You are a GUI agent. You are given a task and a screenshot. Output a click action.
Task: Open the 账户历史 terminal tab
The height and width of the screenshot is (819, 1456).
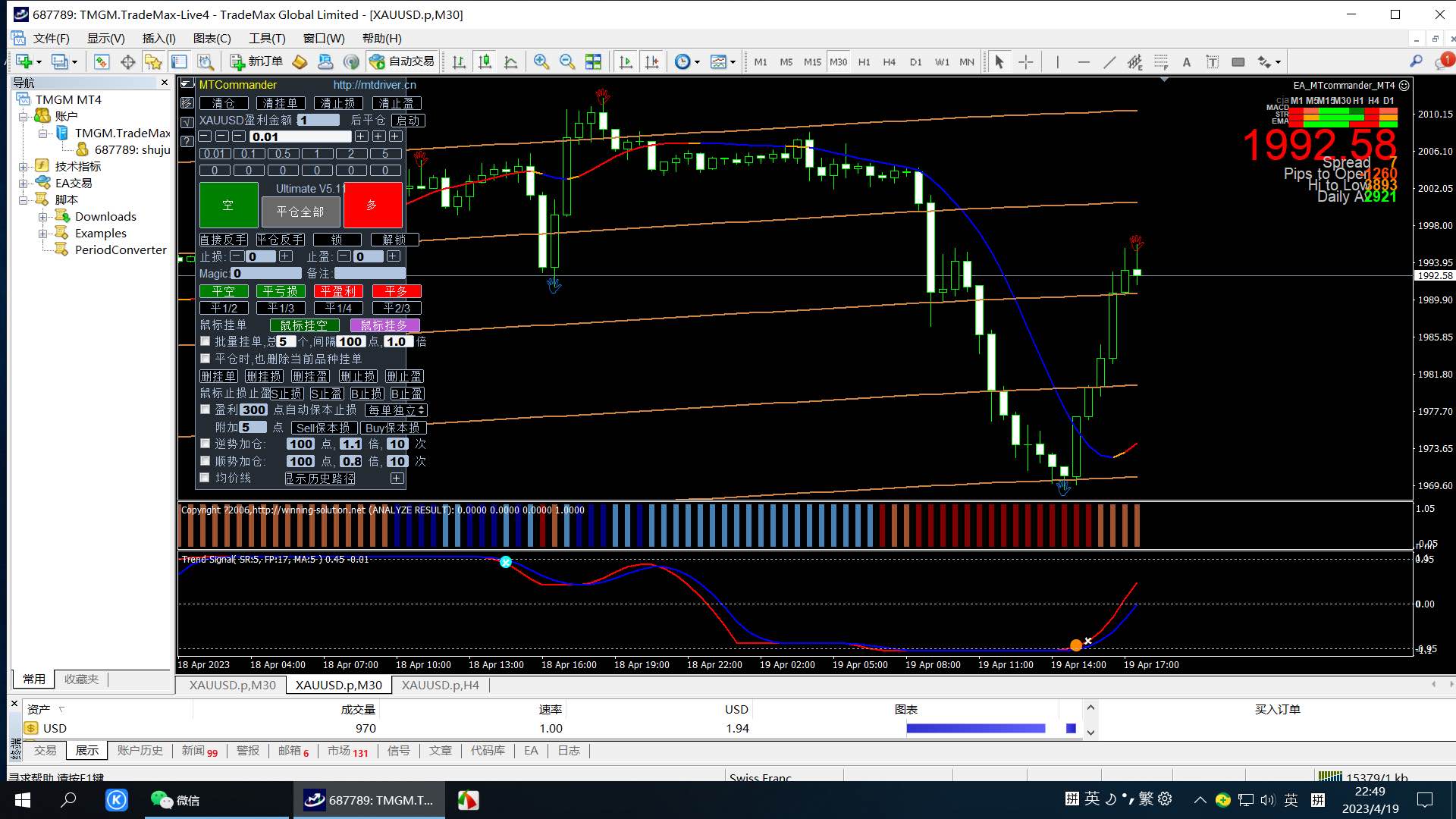coord(140,751)
